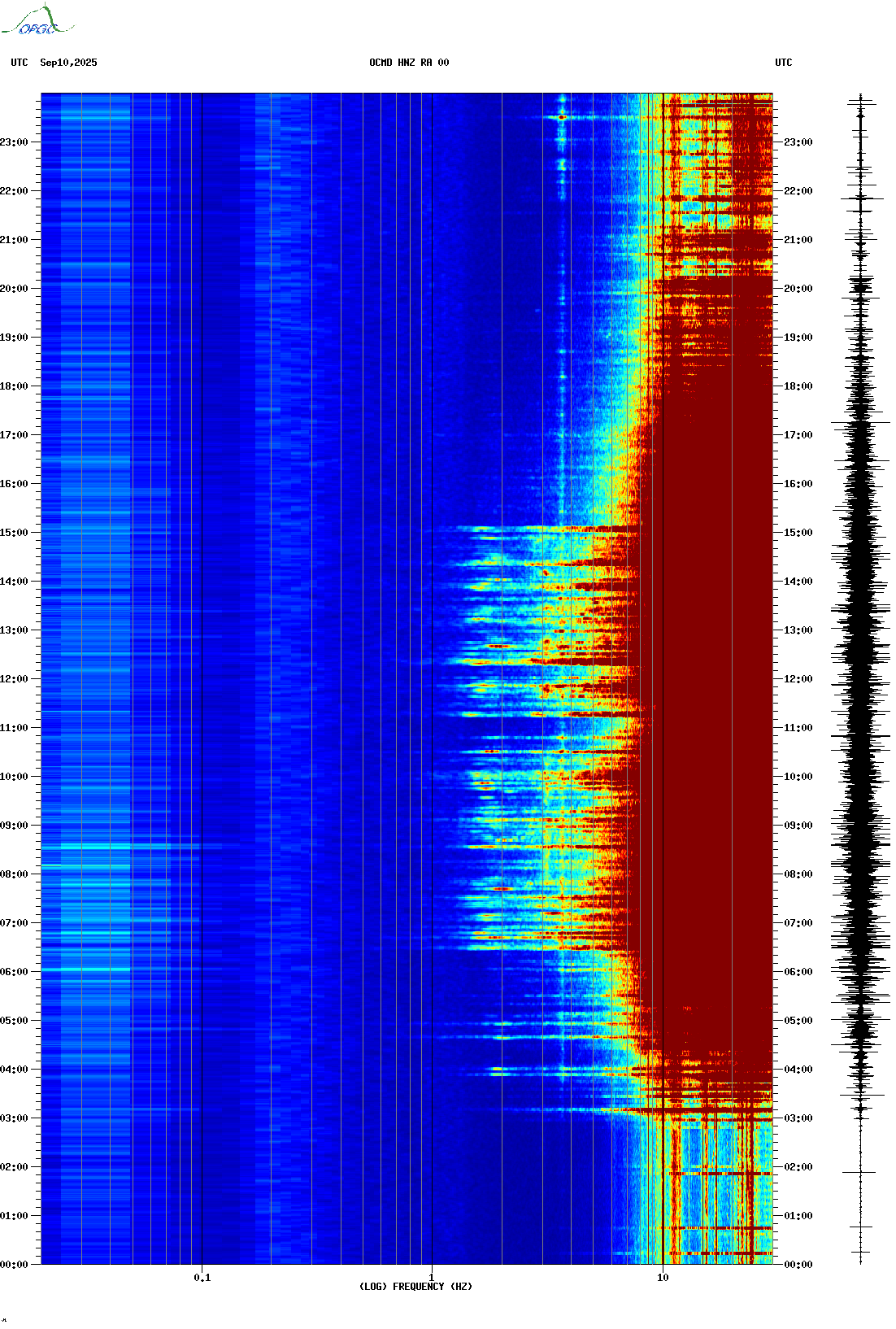Click the UTC label above the right time axis

click(784, 63)
